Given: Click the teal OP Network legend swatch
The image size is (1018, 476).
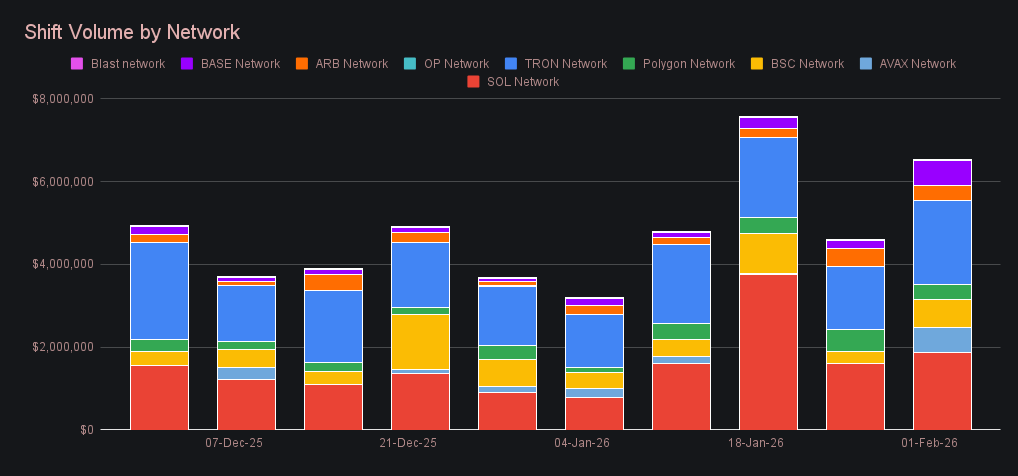Looking at the screenshot, I should pos(410,64).
